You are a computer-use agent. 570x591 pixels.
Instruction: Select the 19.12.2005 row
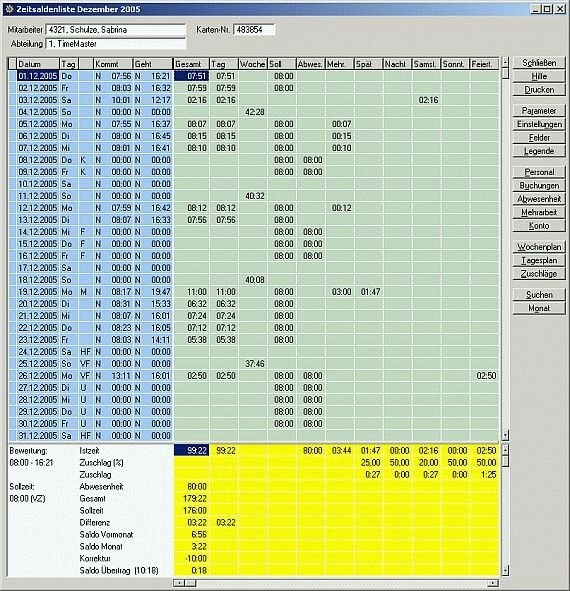click(x=253, y=292)
